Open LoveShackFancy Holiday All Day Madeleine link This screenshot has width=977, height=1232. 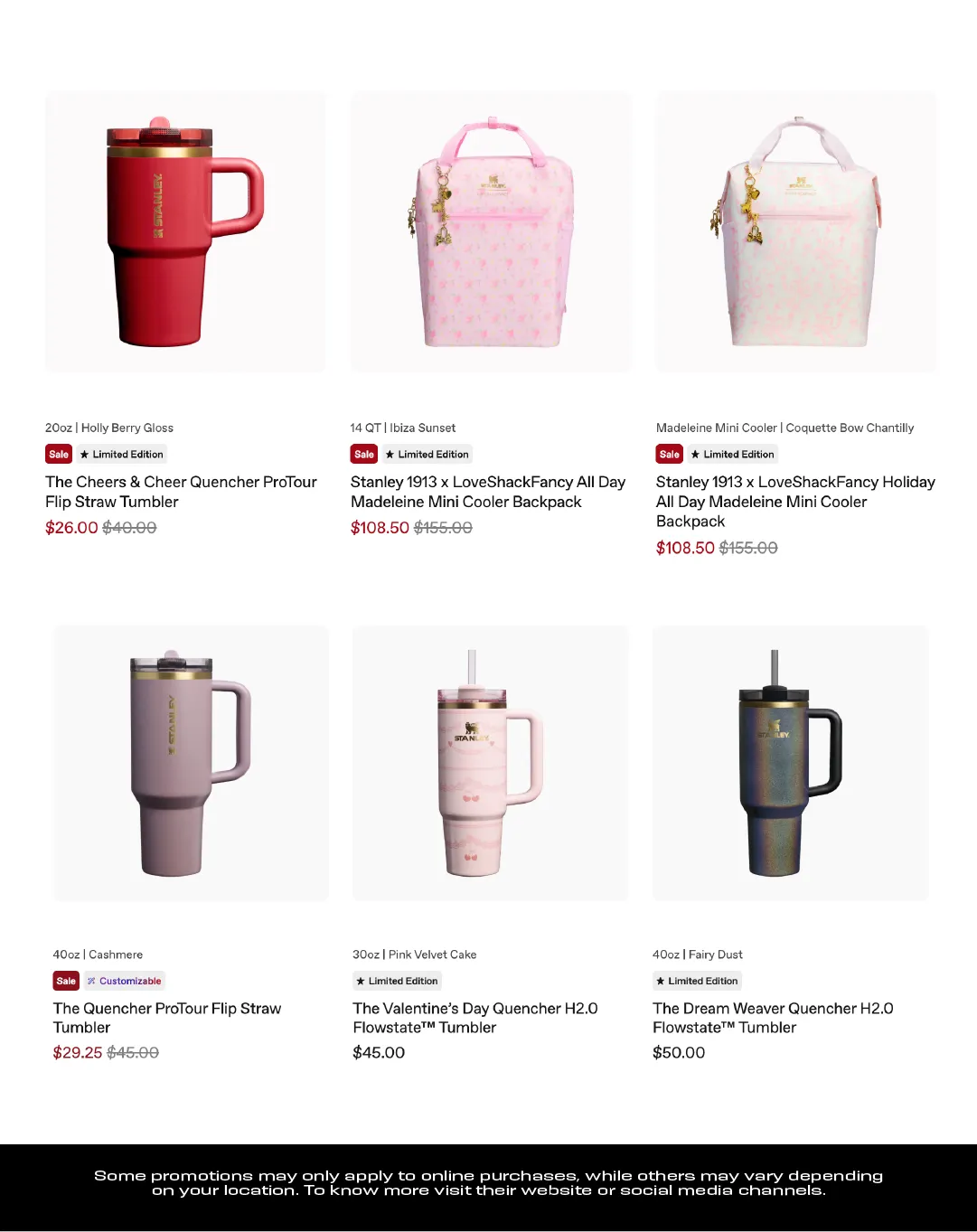tap(795, 502)
